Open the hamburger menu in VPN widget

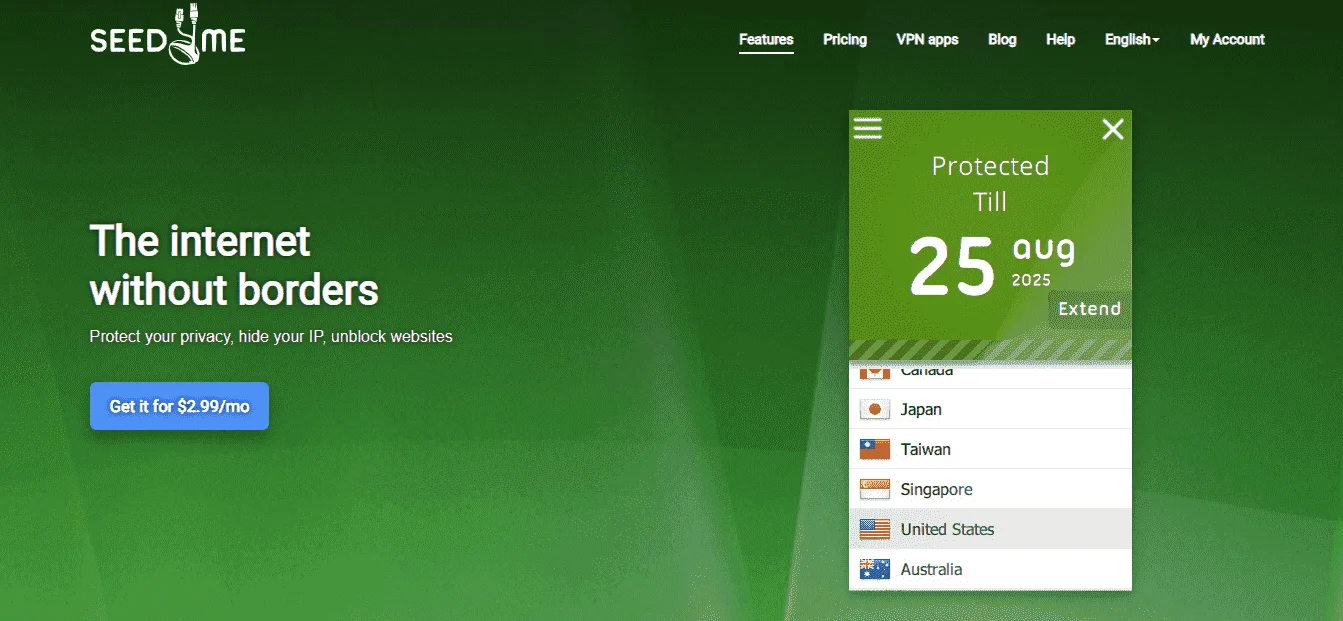pyautogui.click(x=868, y=128)
